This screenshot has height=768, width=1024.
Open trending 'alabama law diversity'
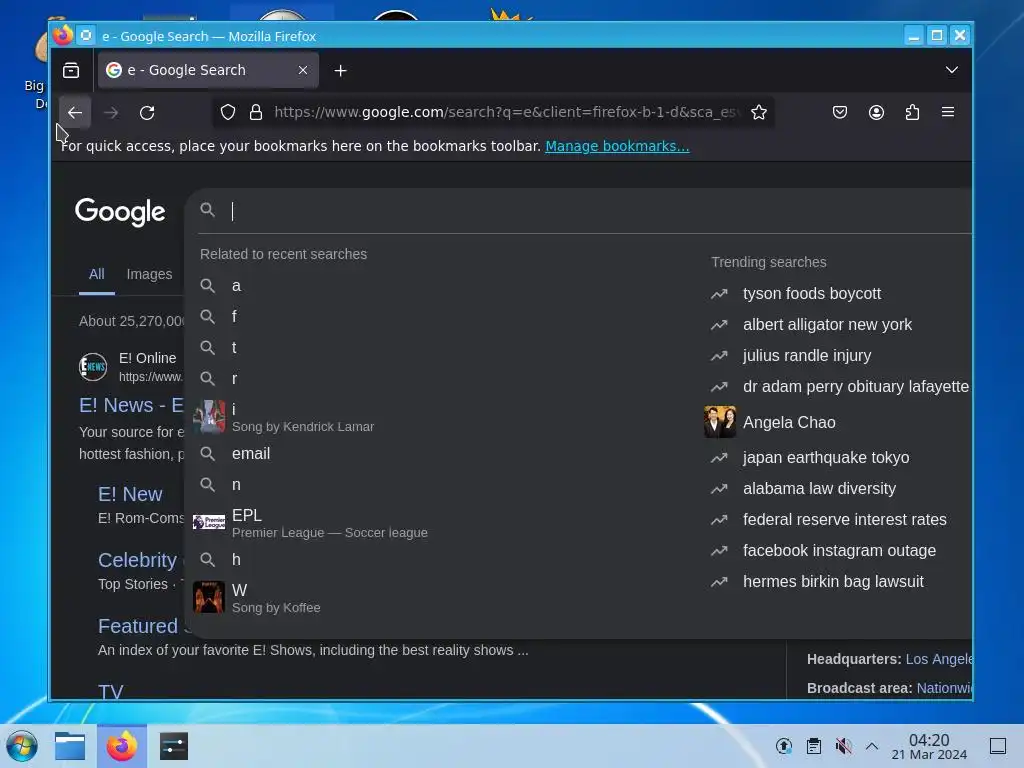819,488
